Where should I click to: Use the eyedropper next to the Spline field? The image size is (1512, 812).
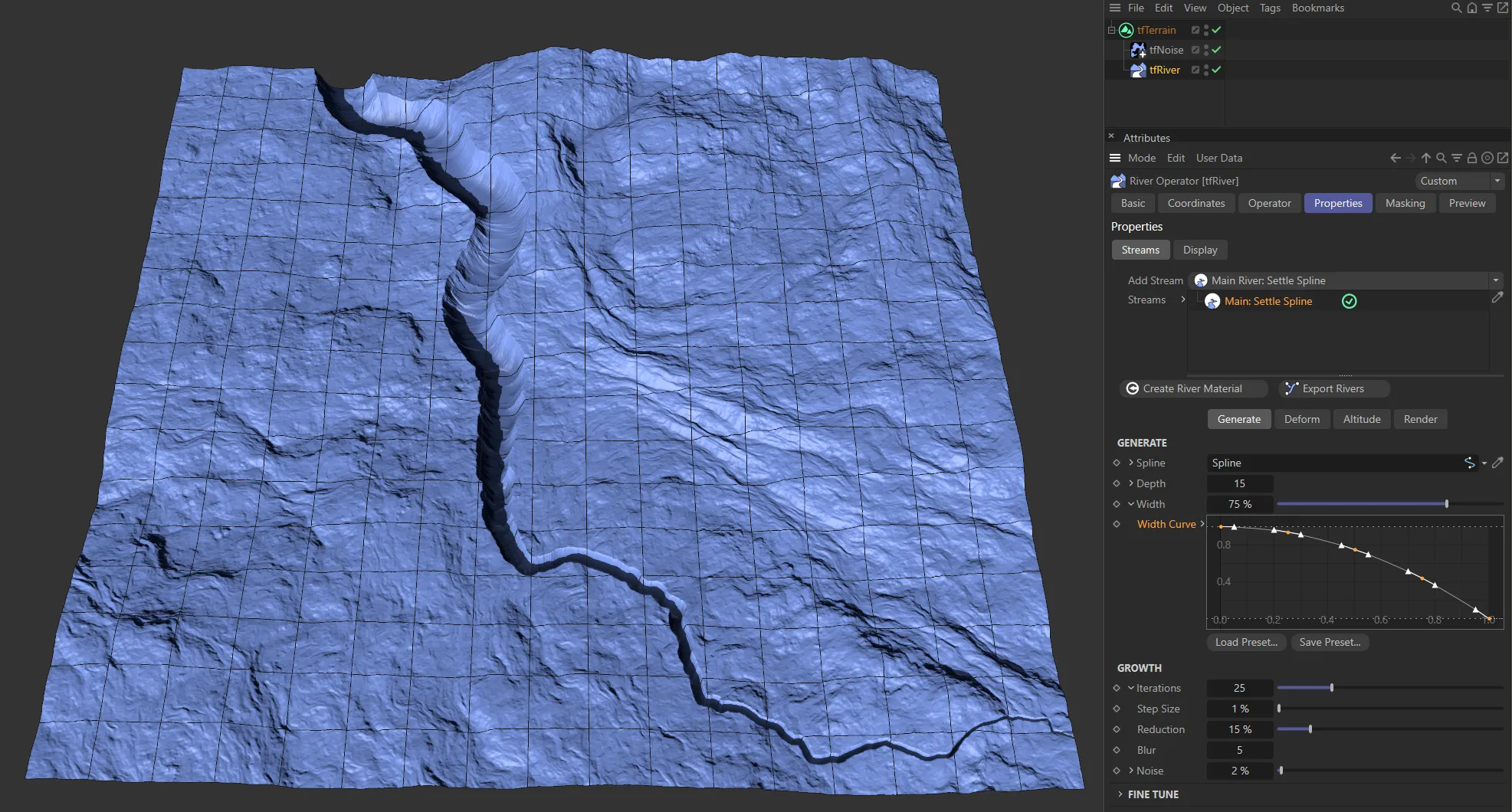1498,463
